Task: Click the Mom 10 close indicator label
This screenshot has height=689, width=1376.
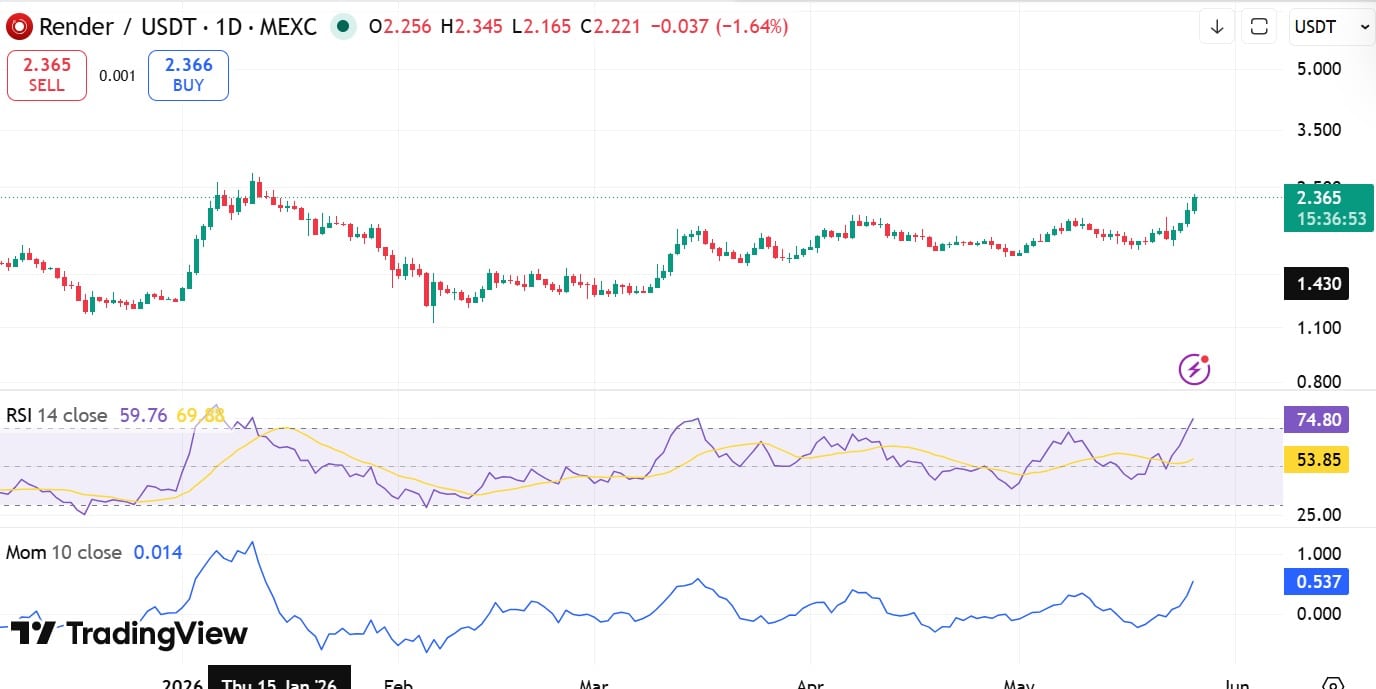Action: (x=64, y=552)
